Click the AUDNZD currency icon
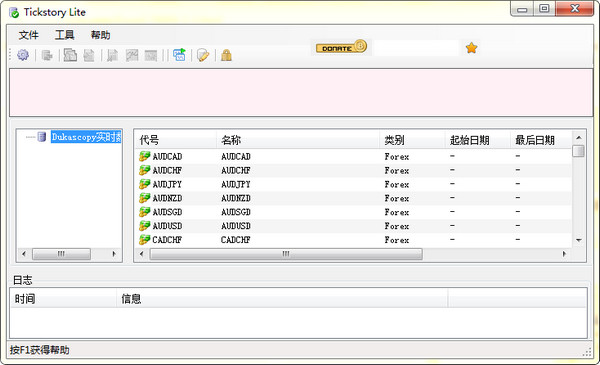Image resolution: width=600 pixels, height=365 pixels. pos(144,198)
